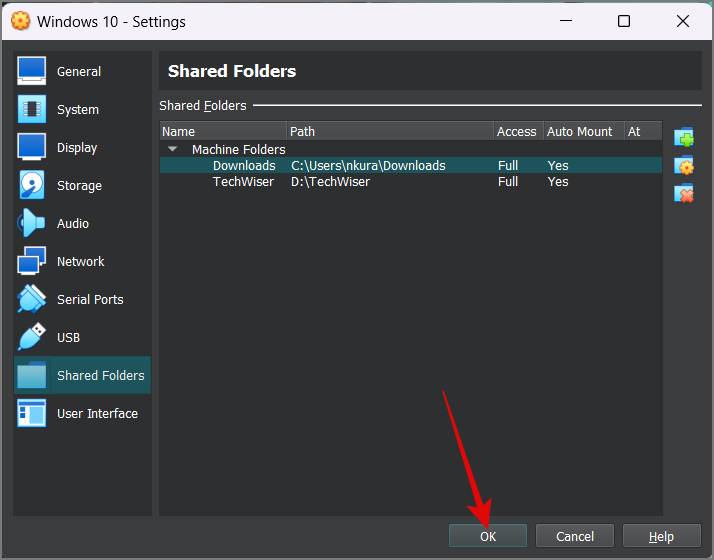The image size is (714, 560).
Task: Remove the selected shared folder
Action: click(684, 193)
